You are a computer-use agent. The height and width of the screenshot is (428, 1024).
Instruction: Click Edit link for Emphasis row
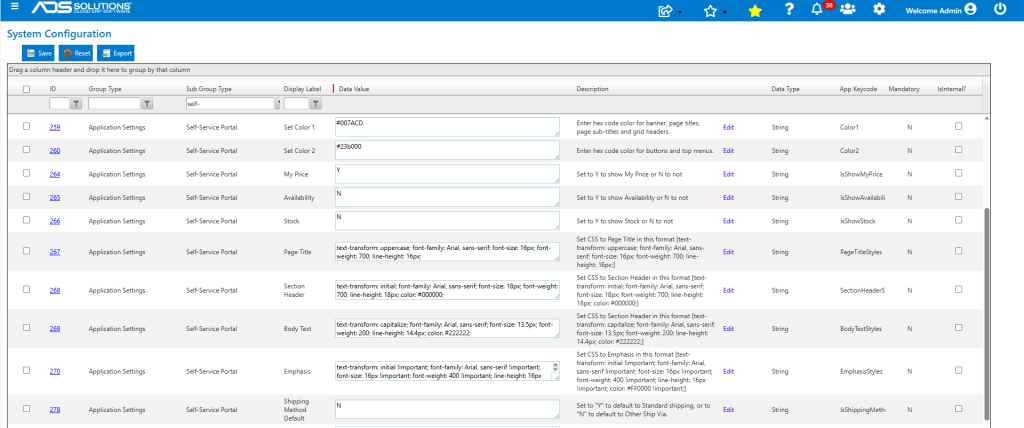point(728,372)
